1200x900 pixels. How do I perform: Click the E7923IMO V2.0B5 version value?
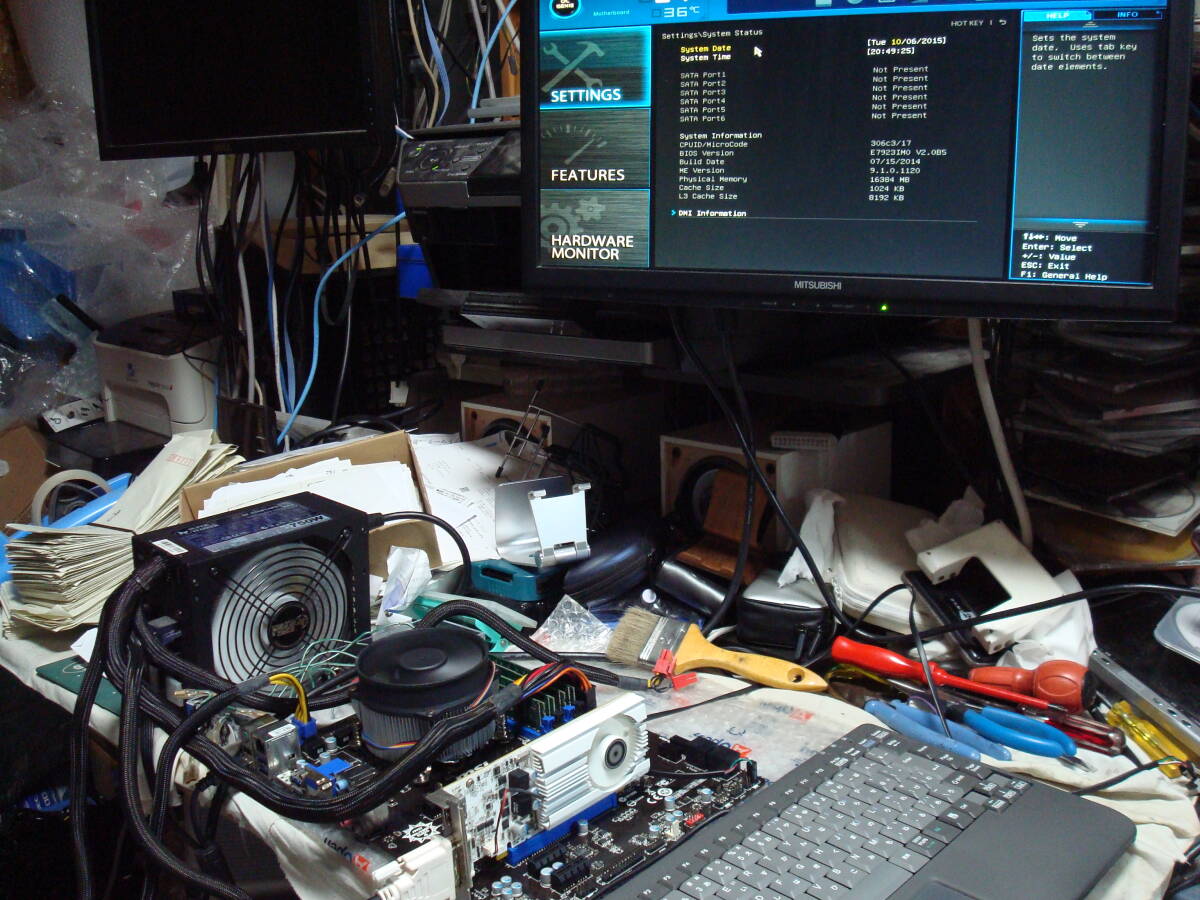point(908,153)
